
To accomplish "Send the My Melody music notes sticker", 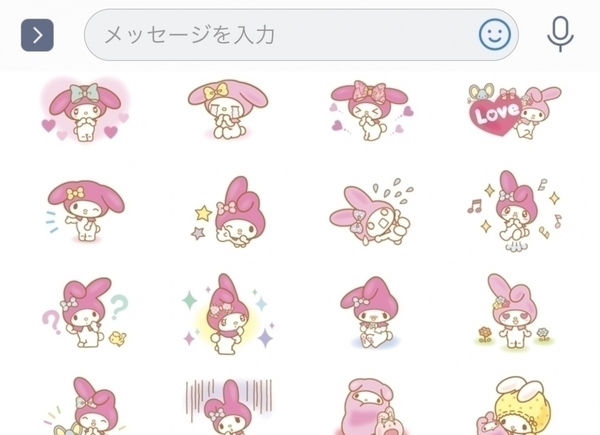I will (x=515, y=212).
